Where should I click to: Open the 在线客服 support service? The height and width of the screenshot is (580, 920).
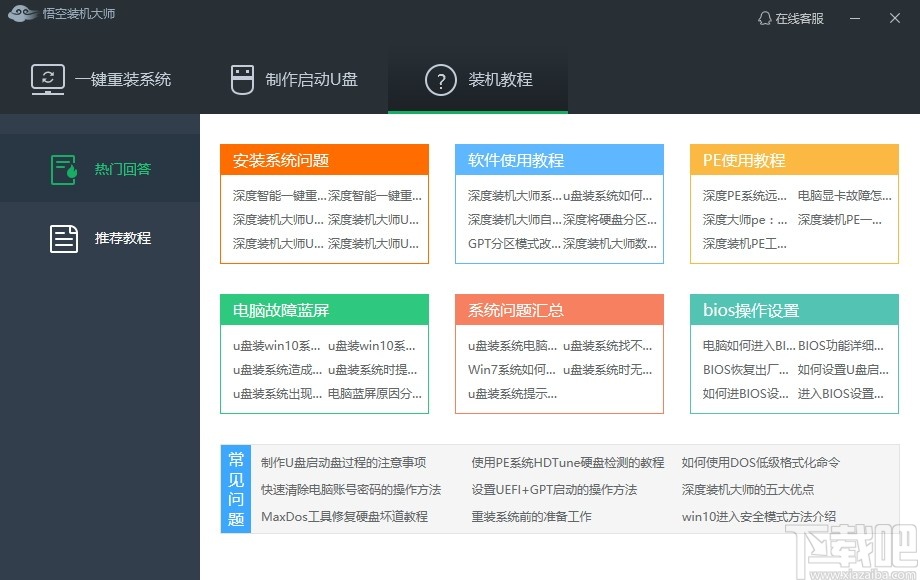coord(798,17)
